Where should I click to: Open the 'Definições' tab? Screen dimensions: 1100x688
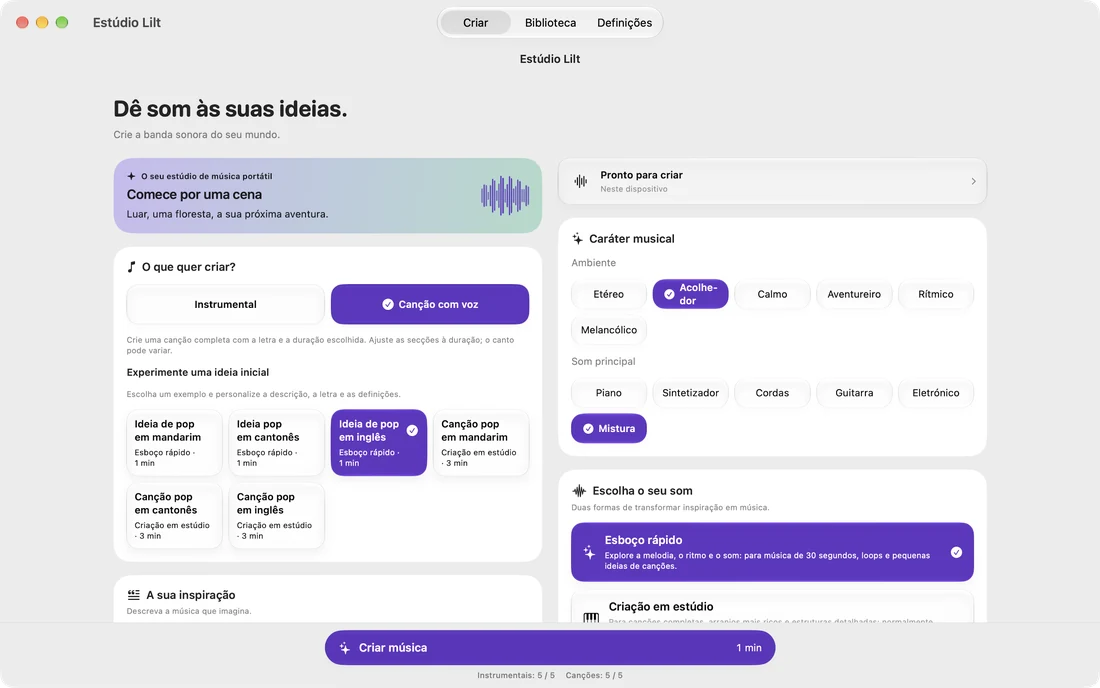(624, 22)
